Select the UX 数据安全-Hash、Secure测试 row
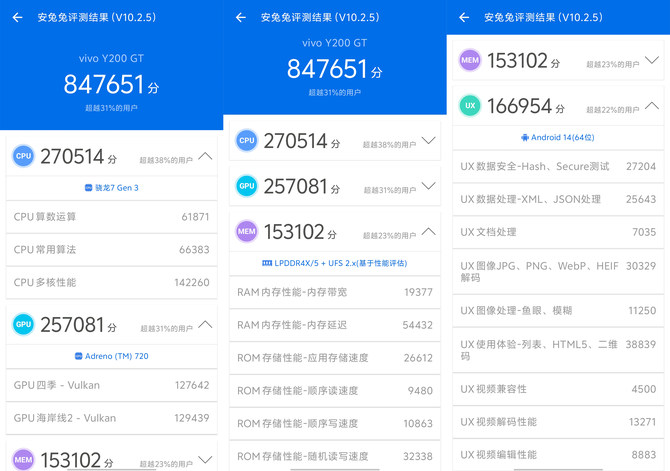This screenshot has width=670, height=471. (x=558, y=167)
